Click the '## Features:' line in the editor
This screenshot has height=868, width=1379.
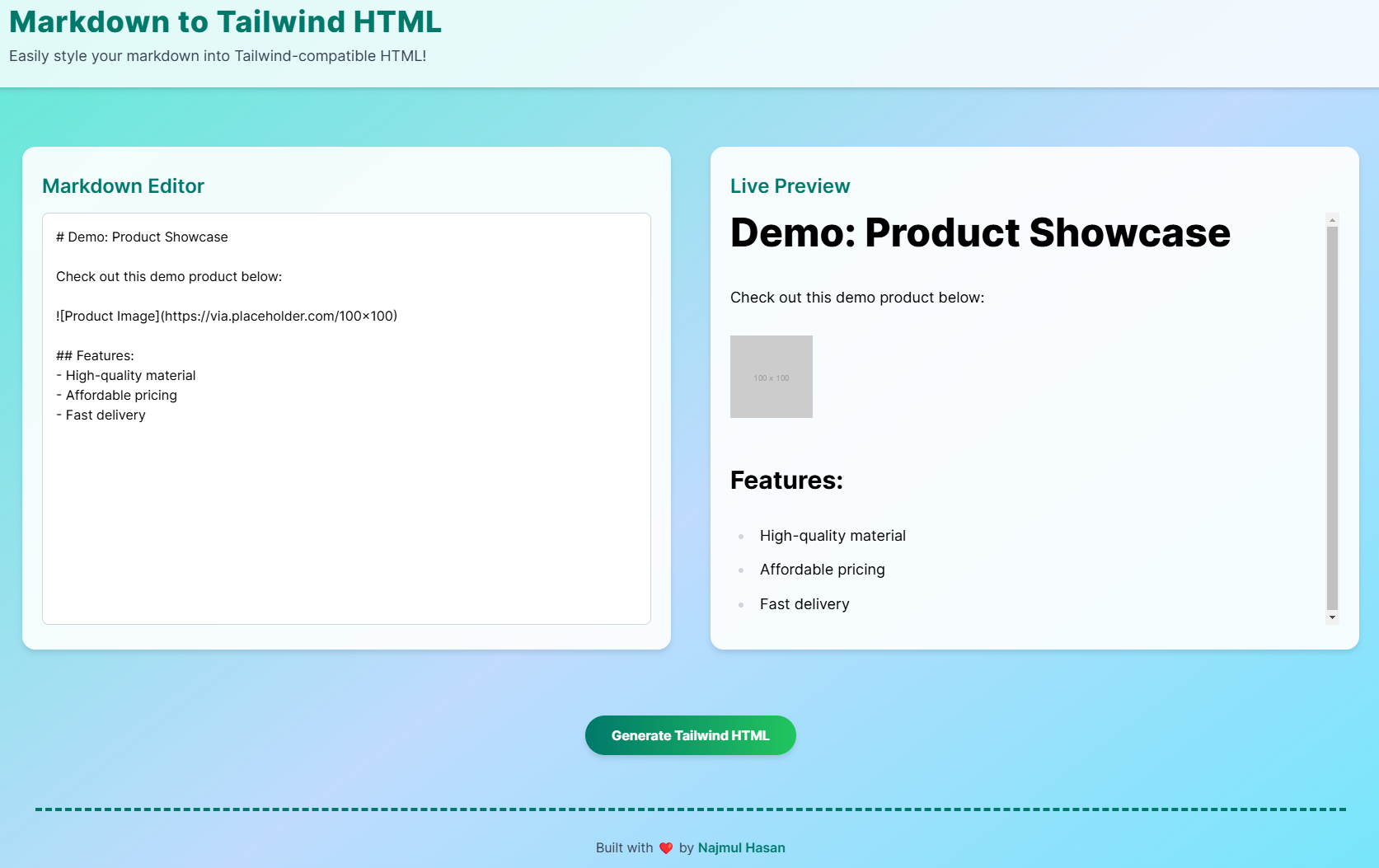[x=95, y=355]
